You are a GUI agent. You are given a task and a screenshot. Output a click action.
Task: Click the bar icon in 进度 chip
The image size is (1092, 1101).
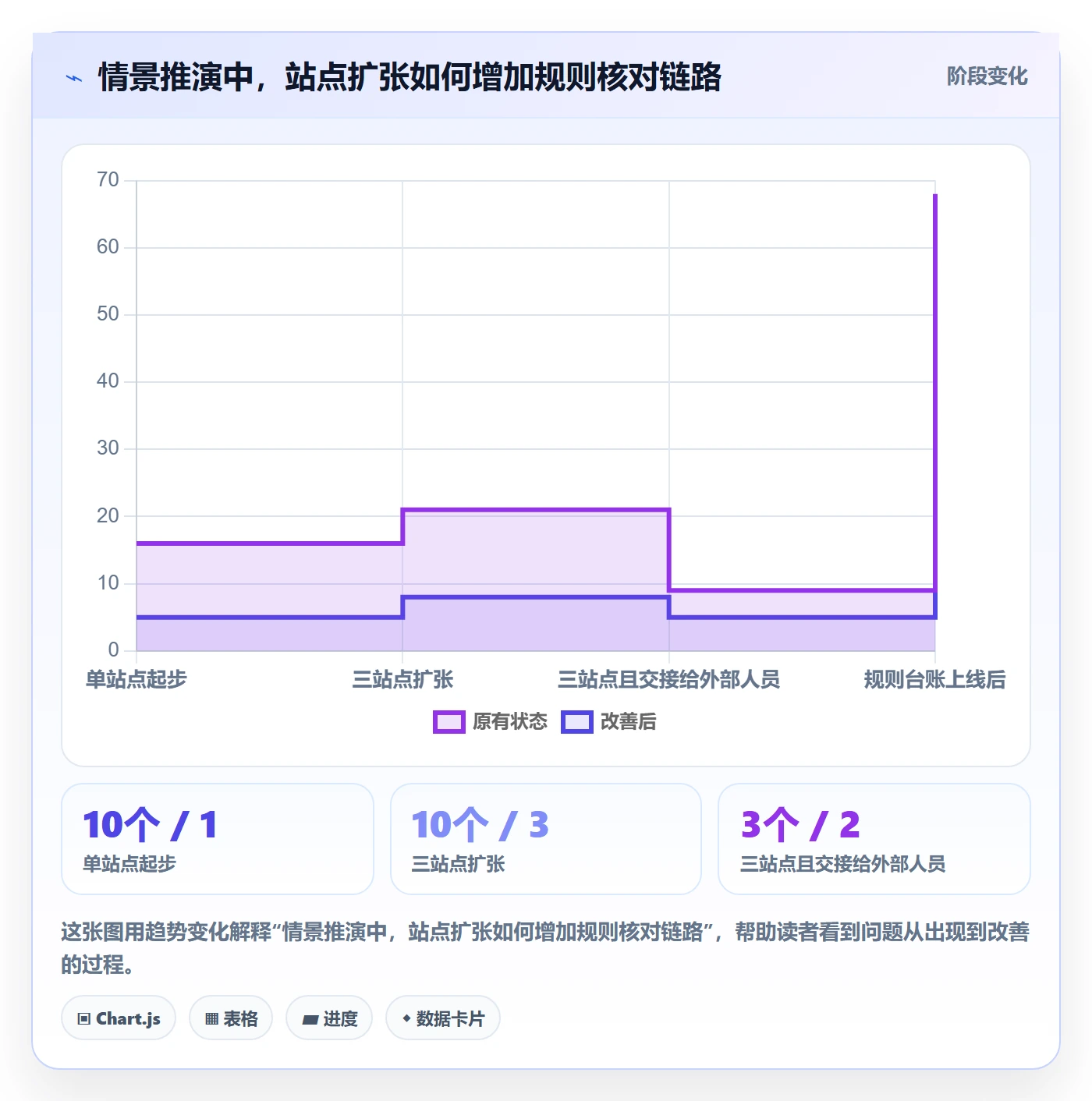coord(310,1019)
